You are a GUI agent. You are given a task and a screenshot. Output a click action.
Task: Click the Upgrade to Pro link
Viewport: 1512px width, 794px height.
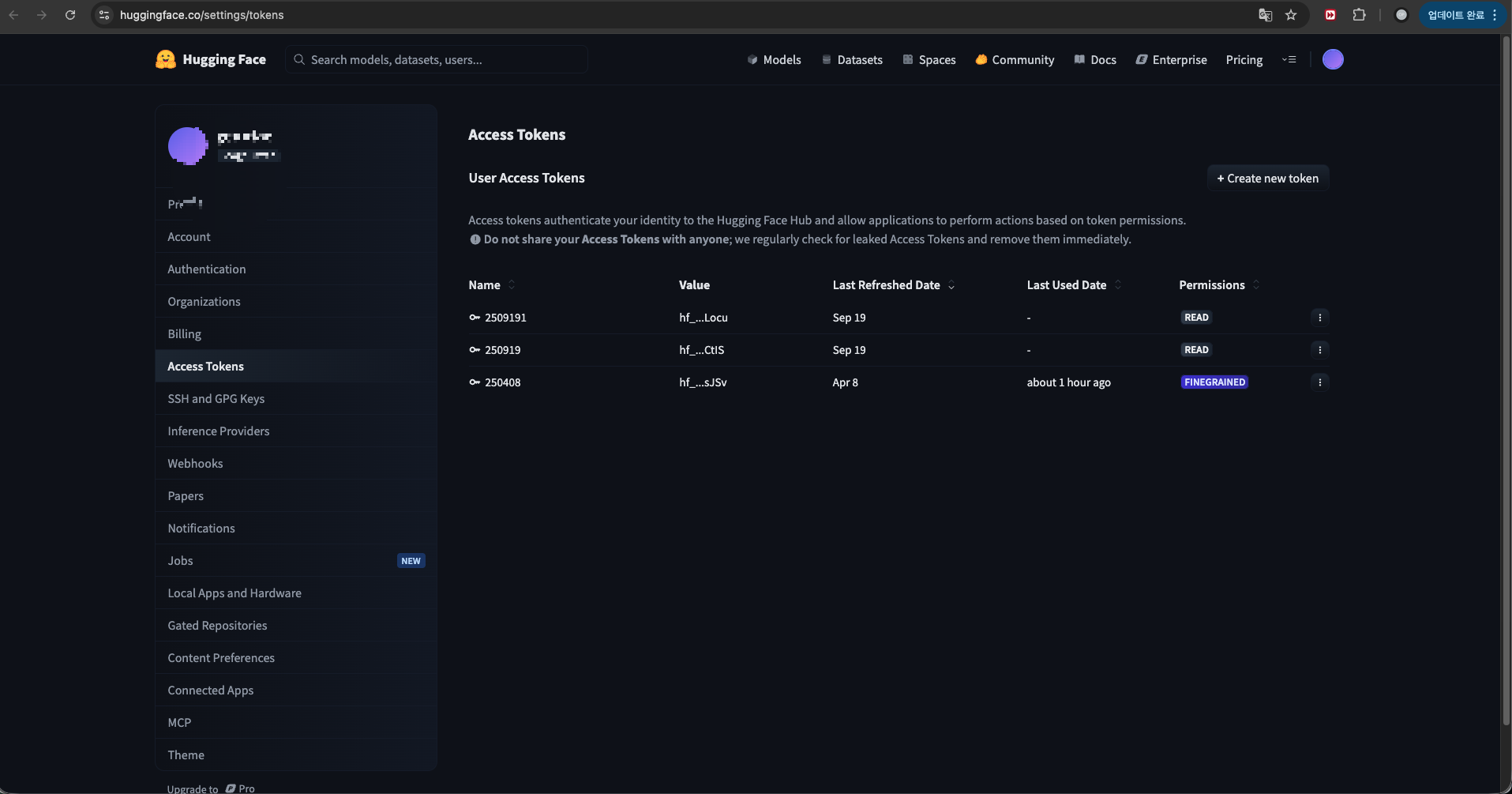point(211,788)
